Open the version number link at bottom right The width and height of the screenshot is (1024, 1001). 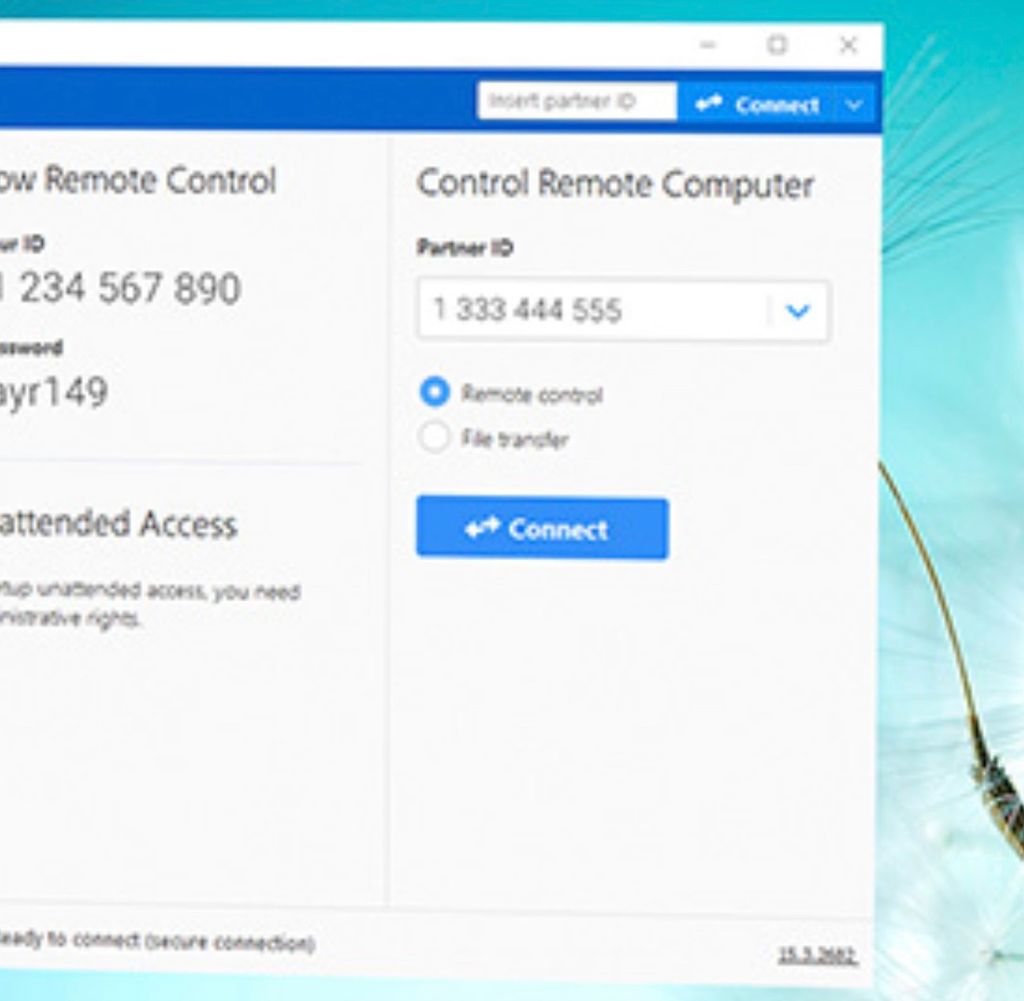point(817,955)
